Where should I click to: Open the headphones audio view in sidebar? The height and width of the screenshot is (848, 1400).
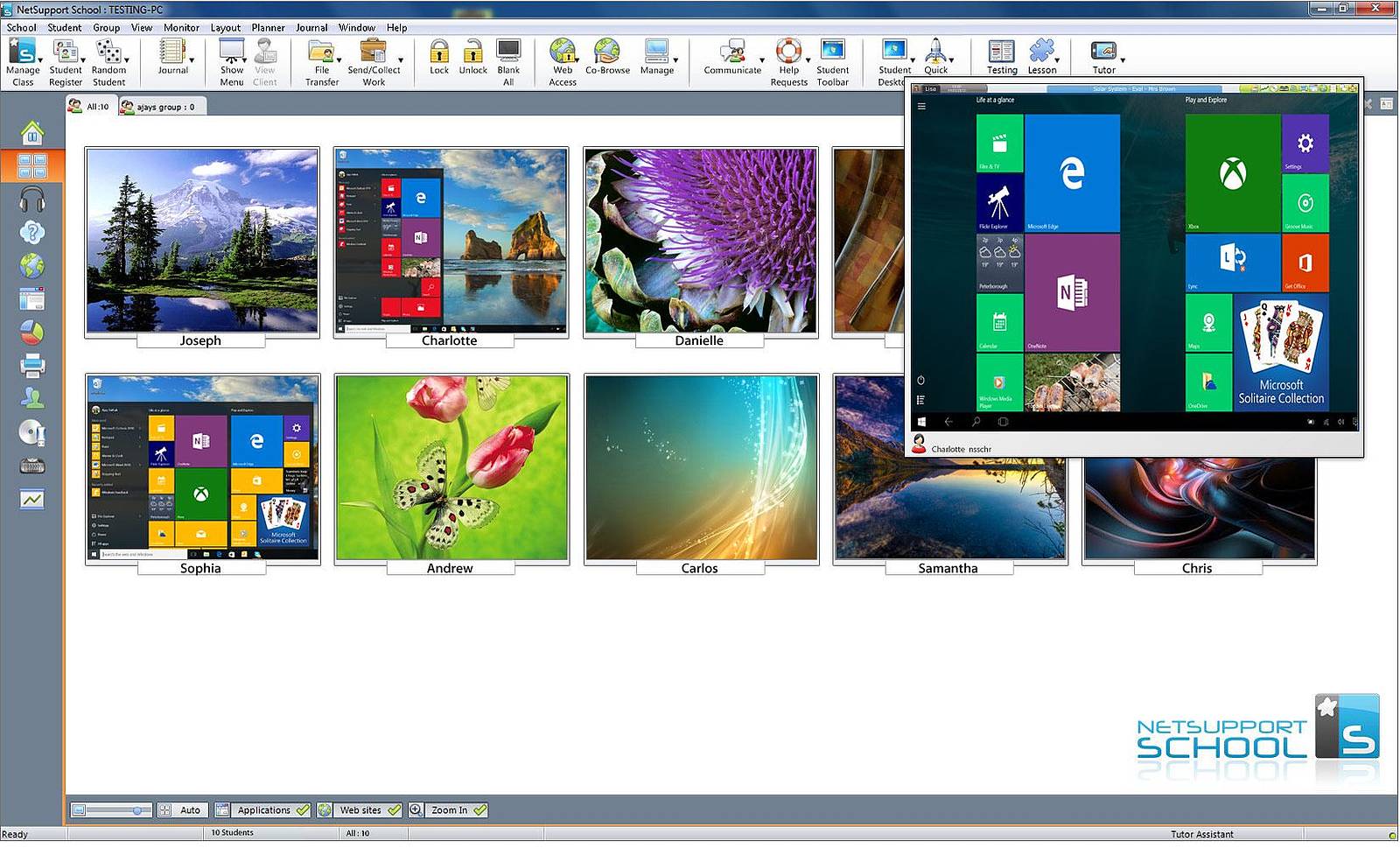[32, 200]
